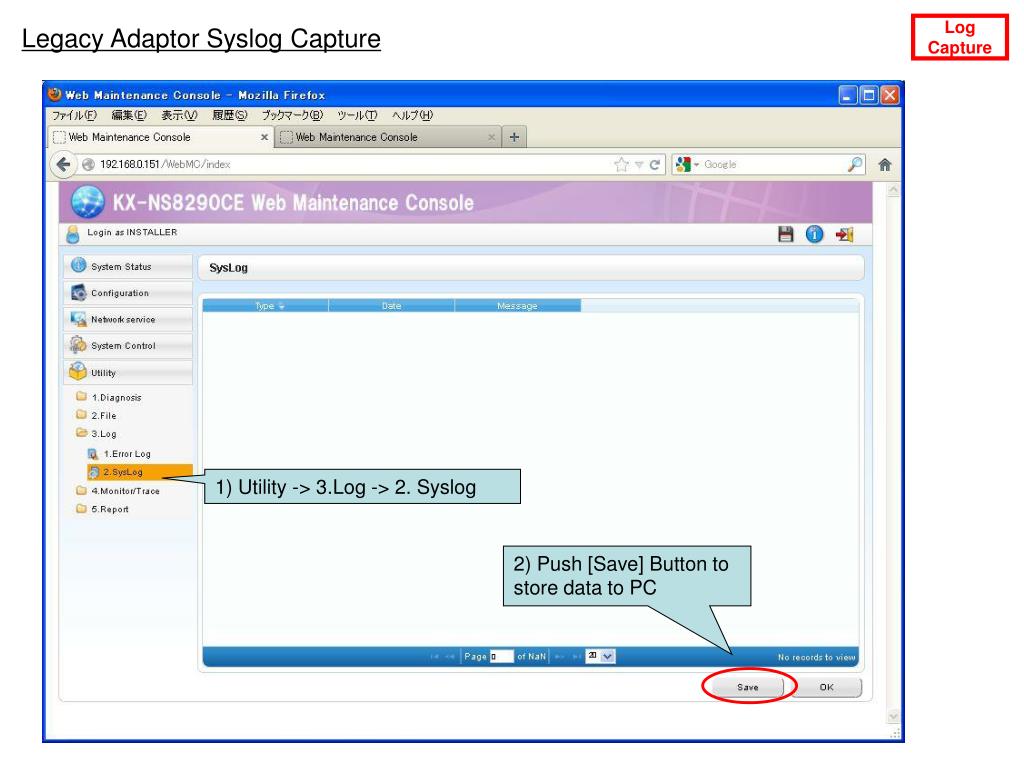The height and width of the screenshot is (768, 1024).
Task: Open the ブックマーク(B) menu
Action: 292,116
